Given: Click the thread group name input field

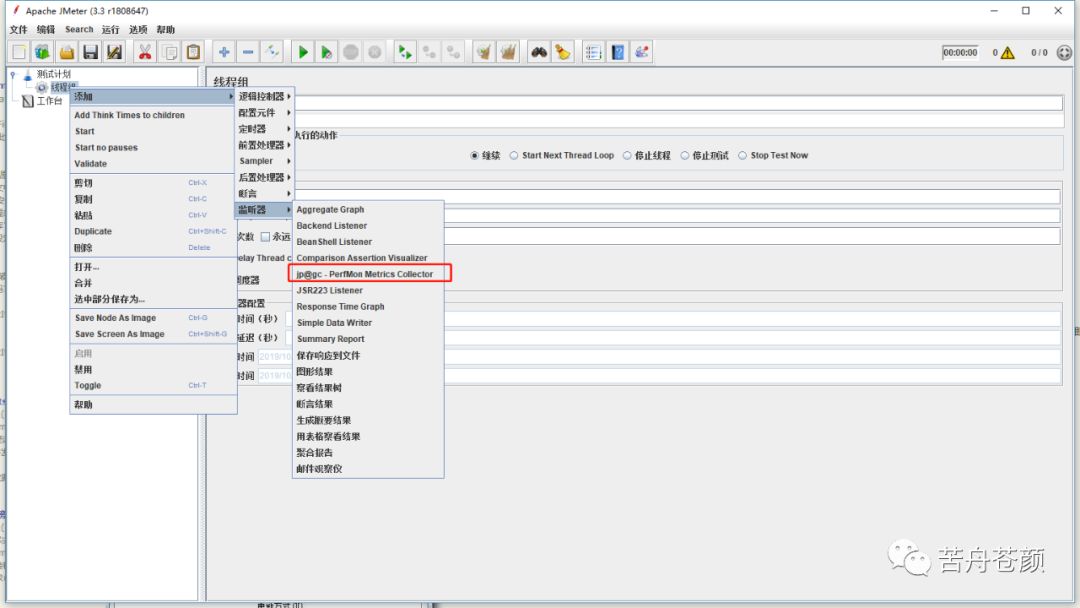Looking at the screenshot, I should click(x=678, y=103).
